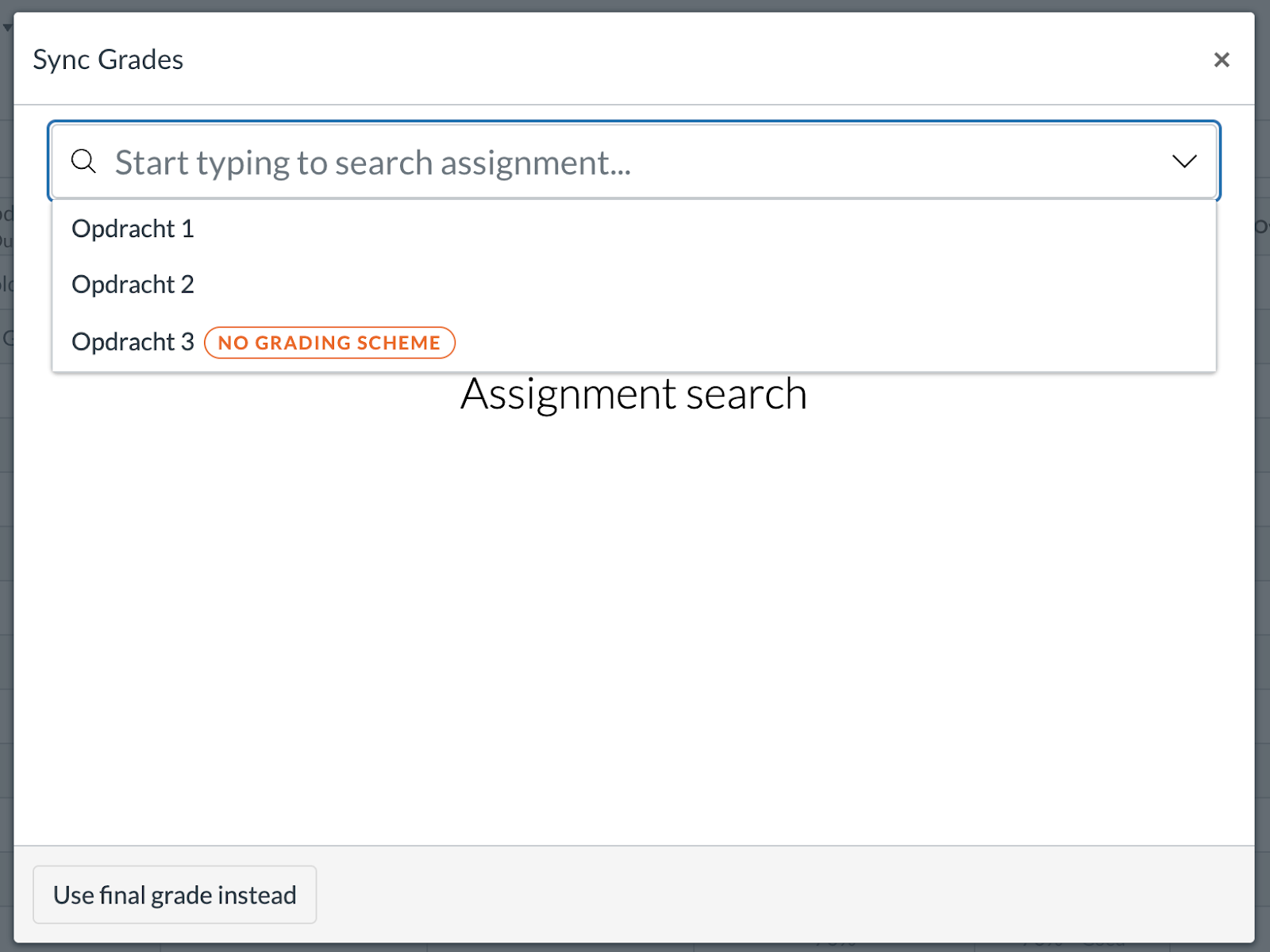Close the Sync Grades dialog
This screenshot has width=1270, height=952.
pos(1221,59)
